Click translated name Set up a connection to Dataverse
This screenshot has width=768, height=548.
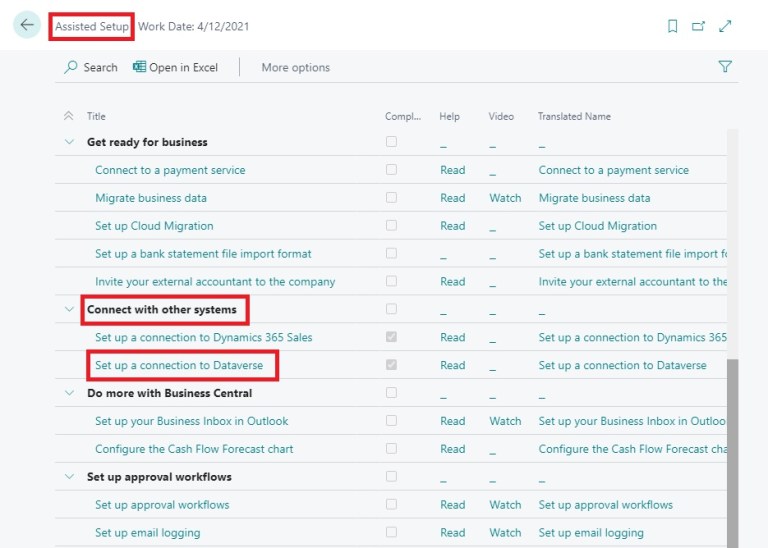[622, 365]
